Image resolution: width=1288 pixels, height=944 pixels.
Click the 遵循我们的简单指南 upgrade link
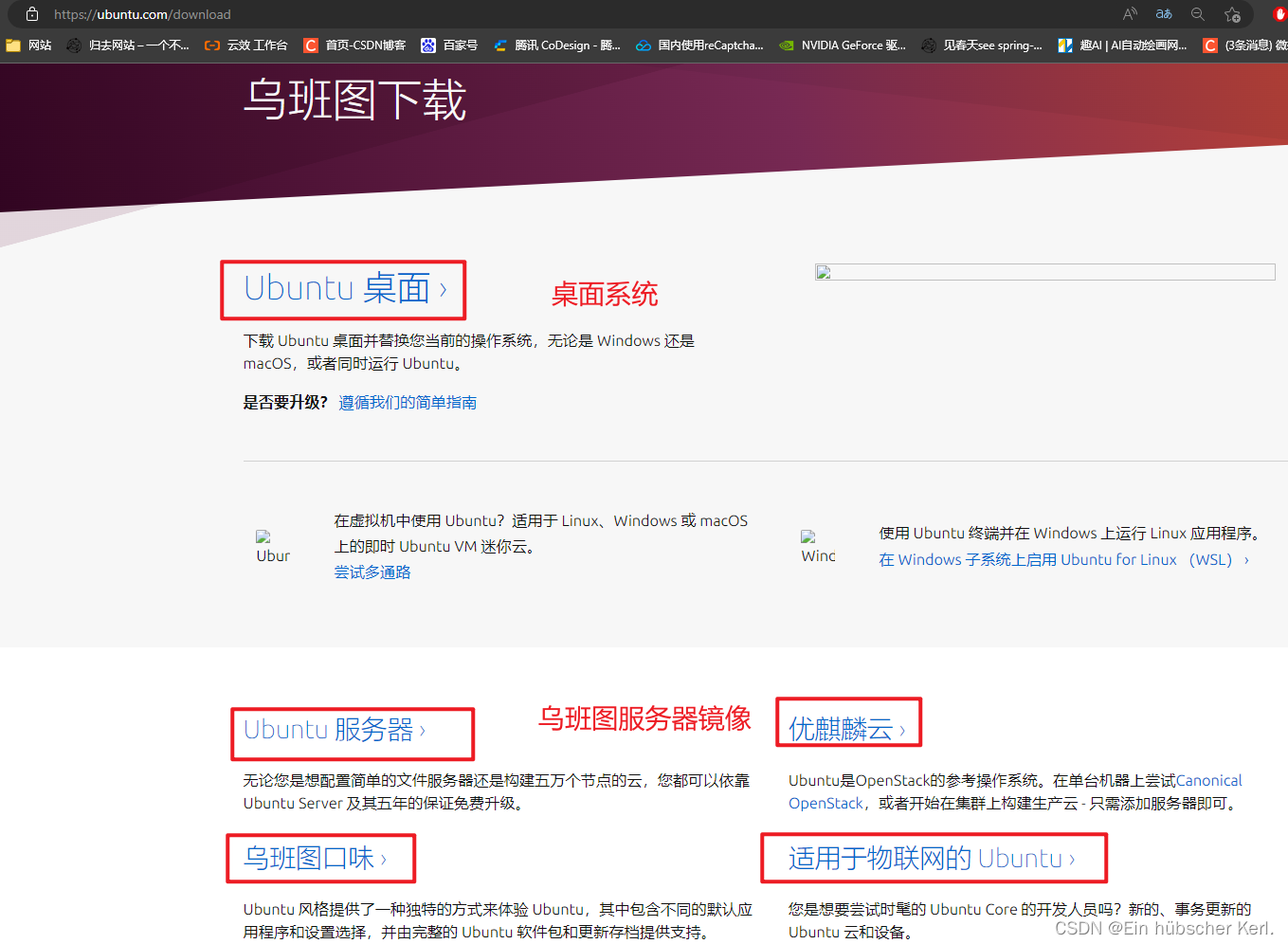[x=408, y=403]
